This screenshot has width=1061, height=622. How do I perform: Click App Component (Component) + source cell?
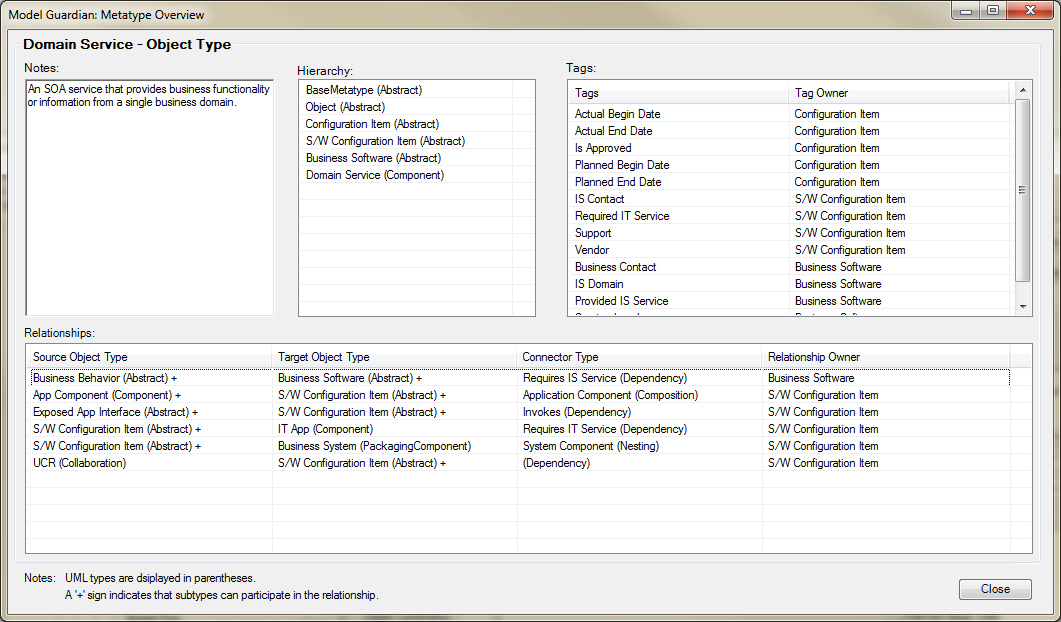(x=107, y=395)
